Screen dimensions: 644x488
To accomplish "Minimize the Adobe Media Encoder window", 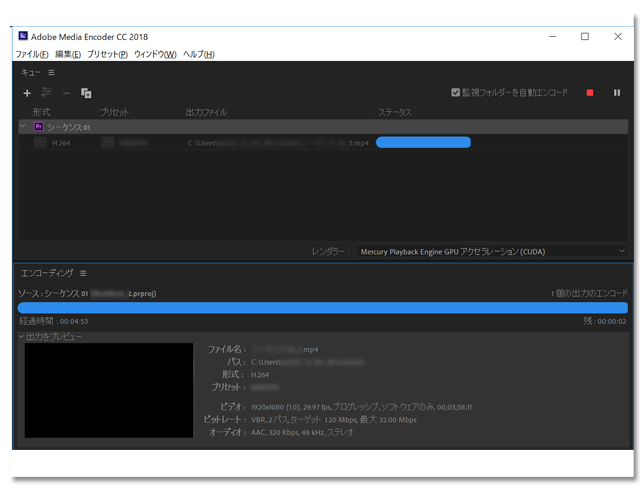I will pos(552,37).
